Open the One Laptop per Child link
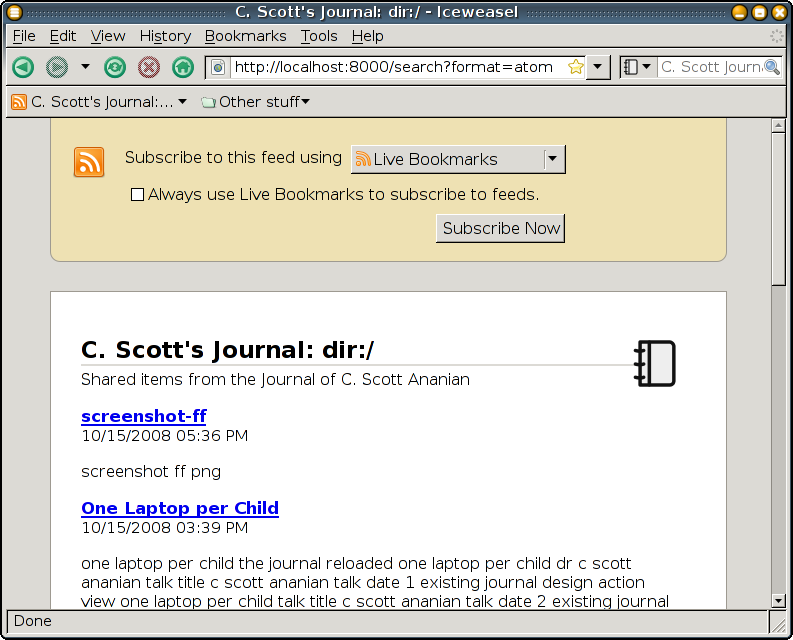This screenshot has height=640, width=793. coord(180,508)
